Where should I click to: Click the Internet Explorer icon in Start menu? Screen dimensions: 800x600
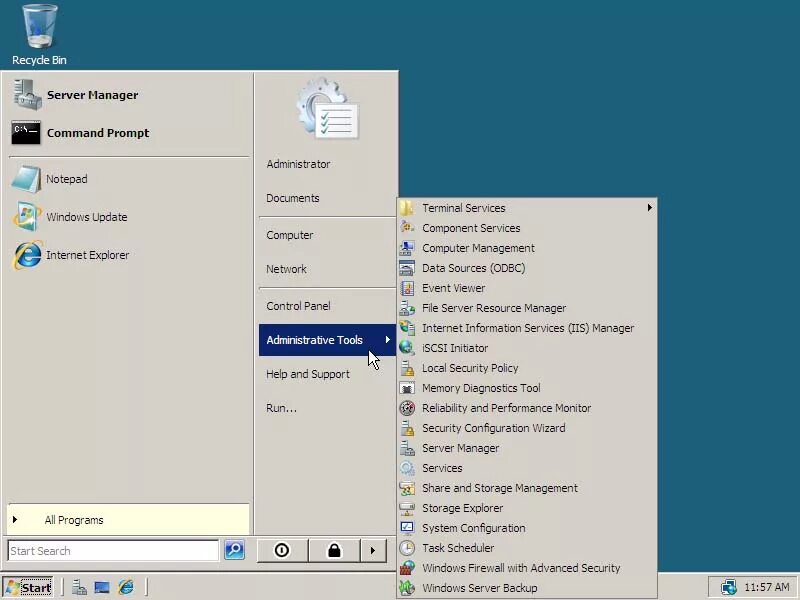click(27, 255)
